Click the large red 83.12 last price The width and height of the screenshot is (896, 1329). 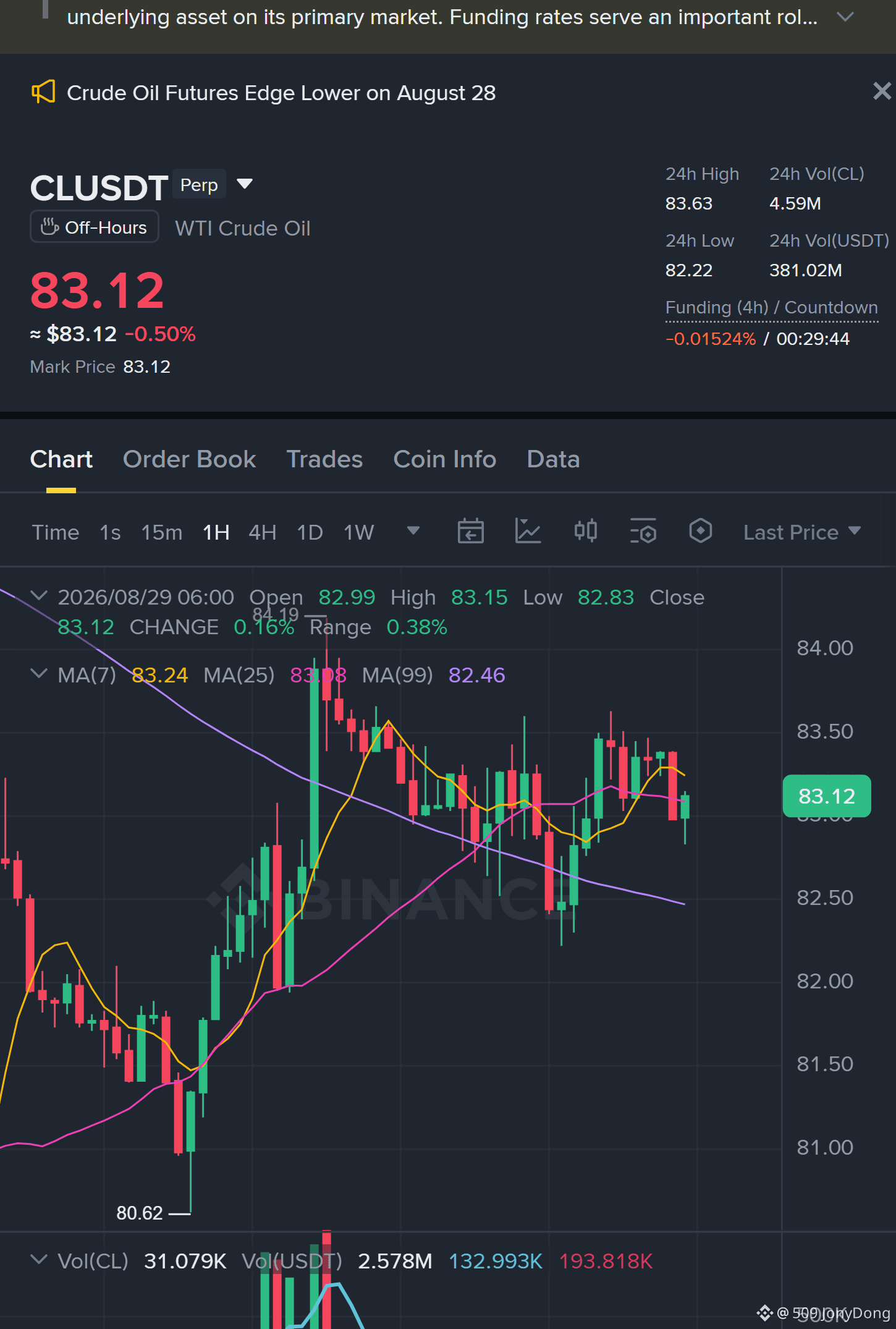tap(98, 290)
